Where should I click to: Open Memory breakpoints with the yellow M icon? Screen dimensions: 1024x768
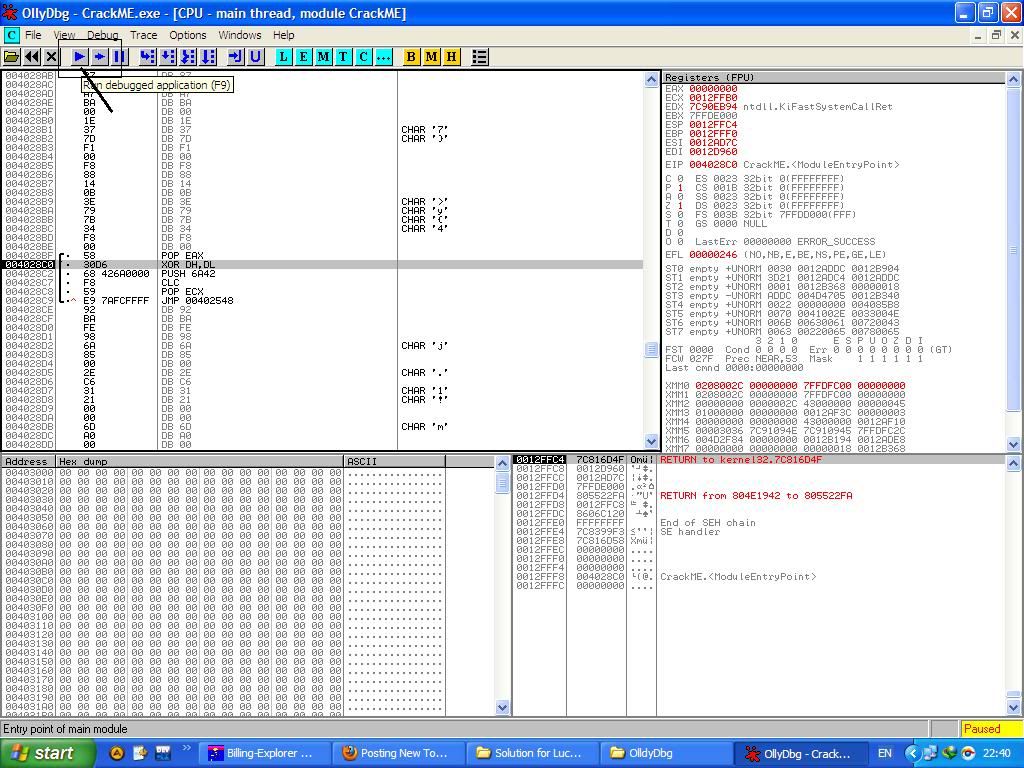click(431, 57)
